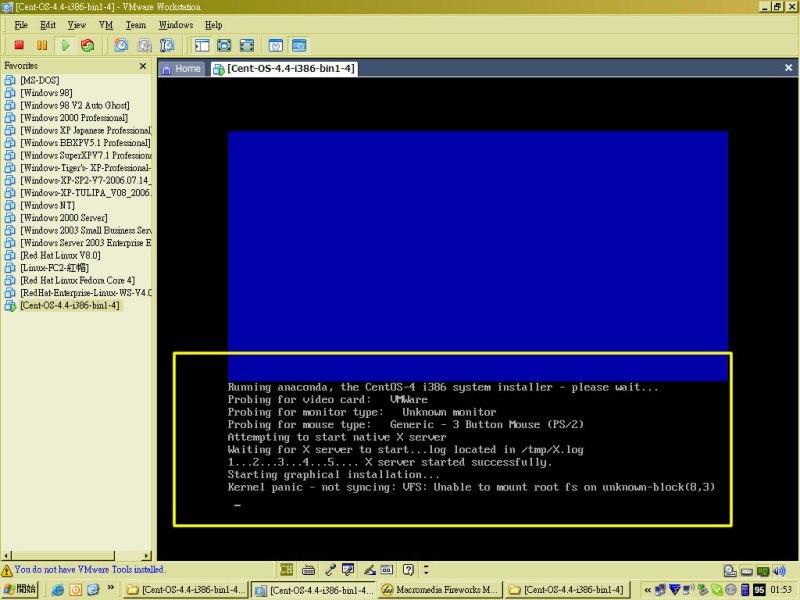Suspend the VM with the orange pause button
The width and height of the screenshot is (800, 600).
pos(42,45)
